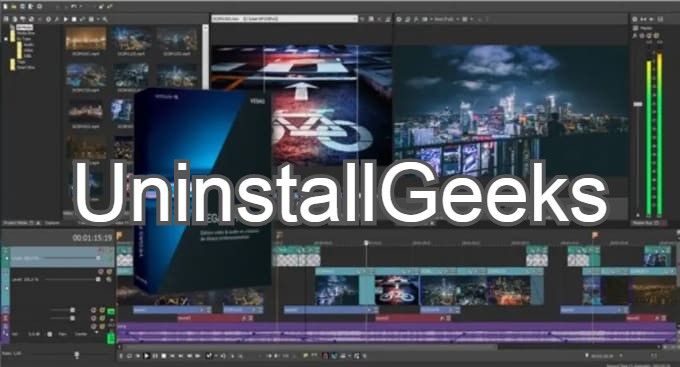Mute the second video track

point(101,272)
